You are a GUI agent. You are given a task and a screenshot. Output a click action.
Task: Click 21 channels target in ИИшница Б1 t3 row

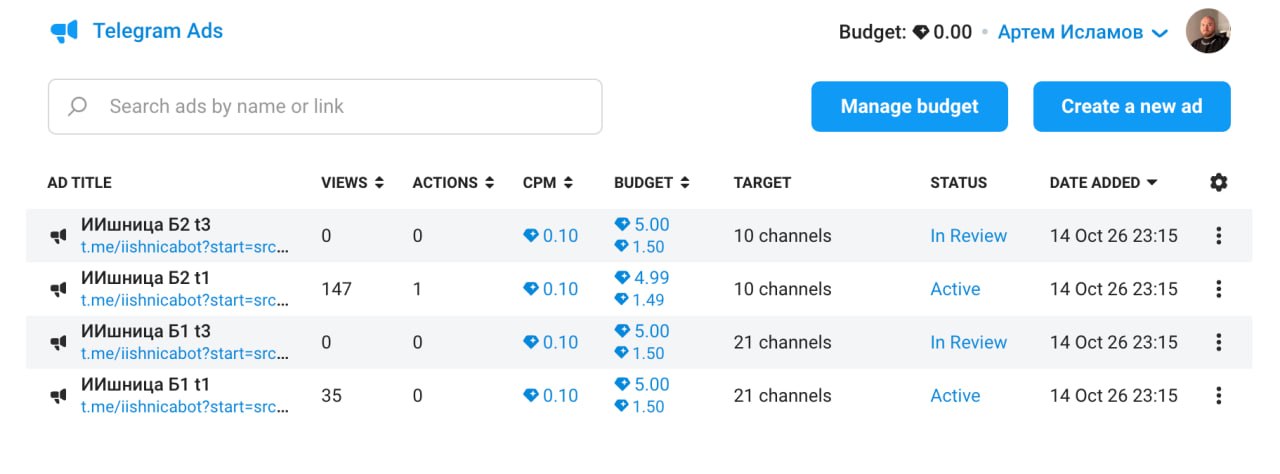pos(782,342)
